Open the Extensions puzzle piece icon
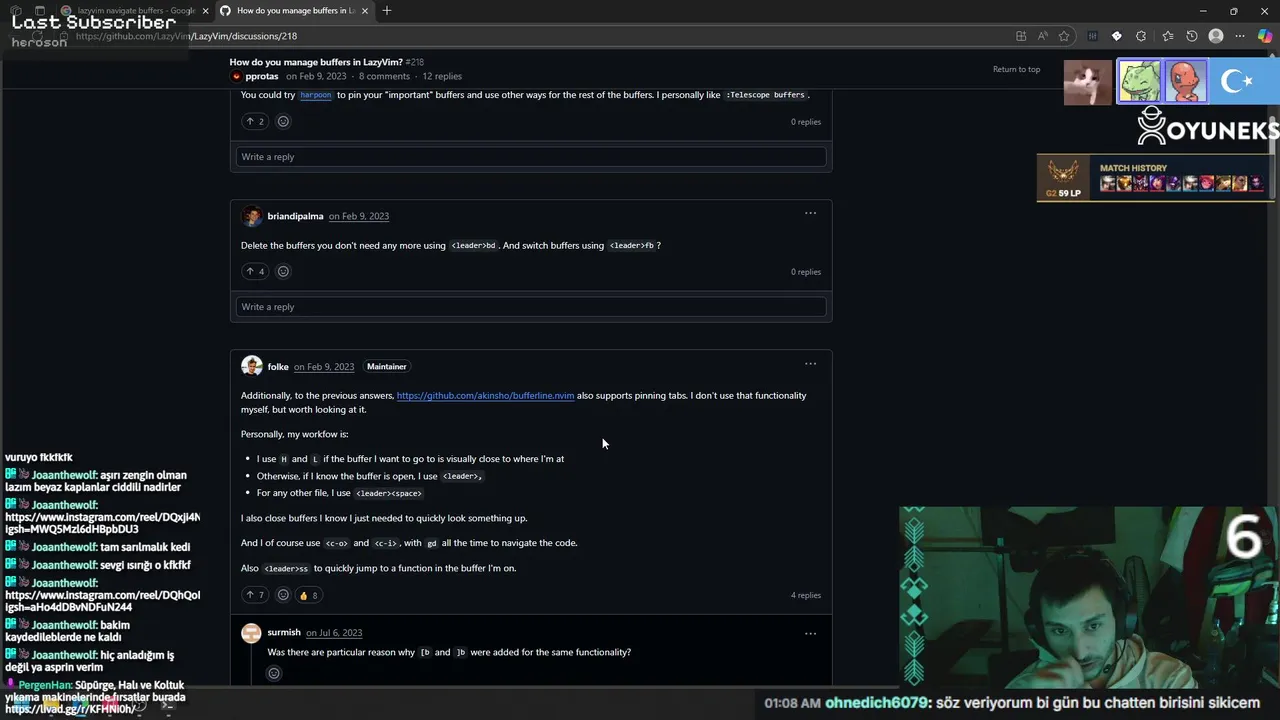This screenshot has height=720, width=1280. click(x=1141, y=36)
